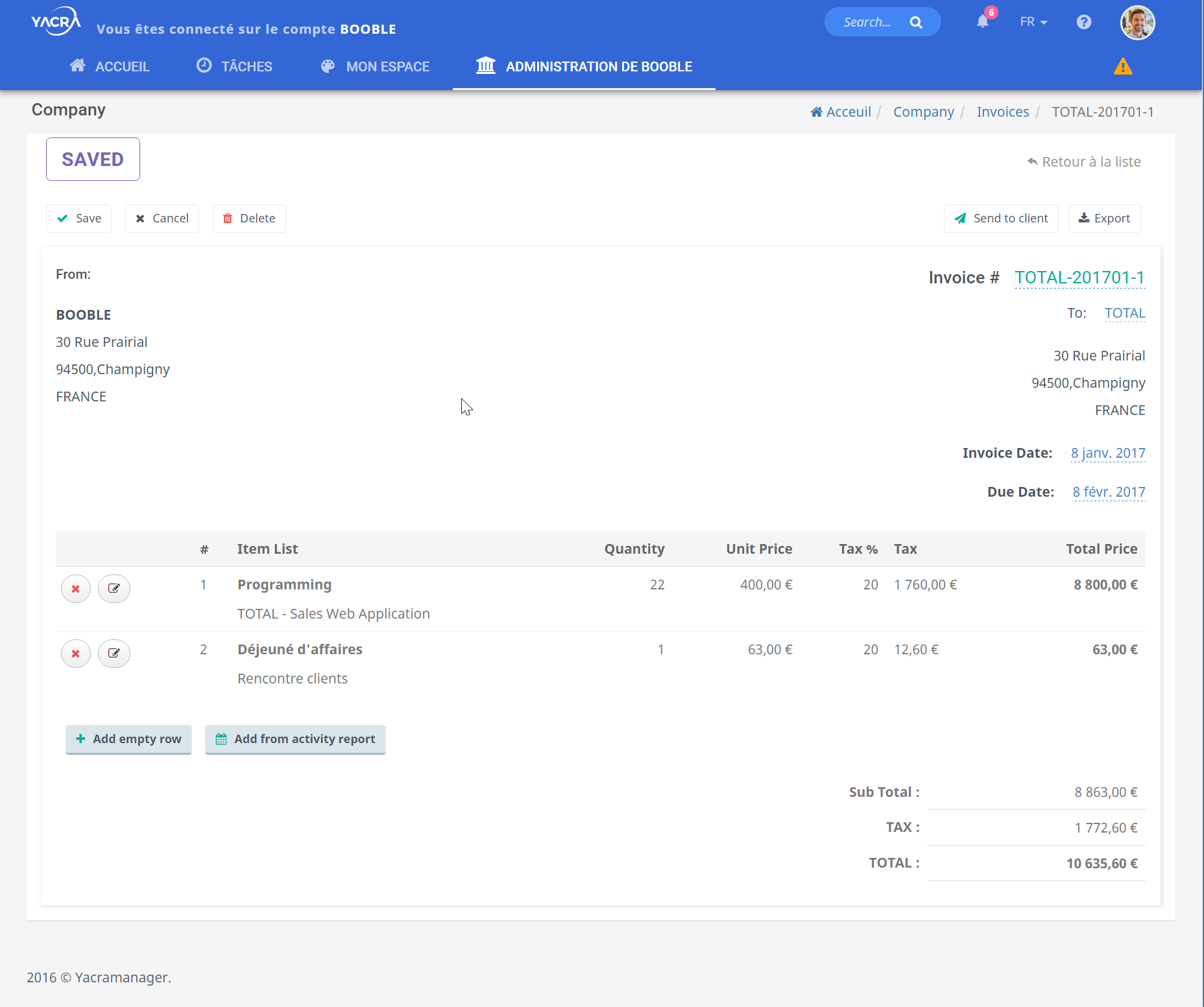This screenshot has width=1204, height=1007.
Task: Open Invoices breadcrumb link
Action: click(x=1003, y=112)
